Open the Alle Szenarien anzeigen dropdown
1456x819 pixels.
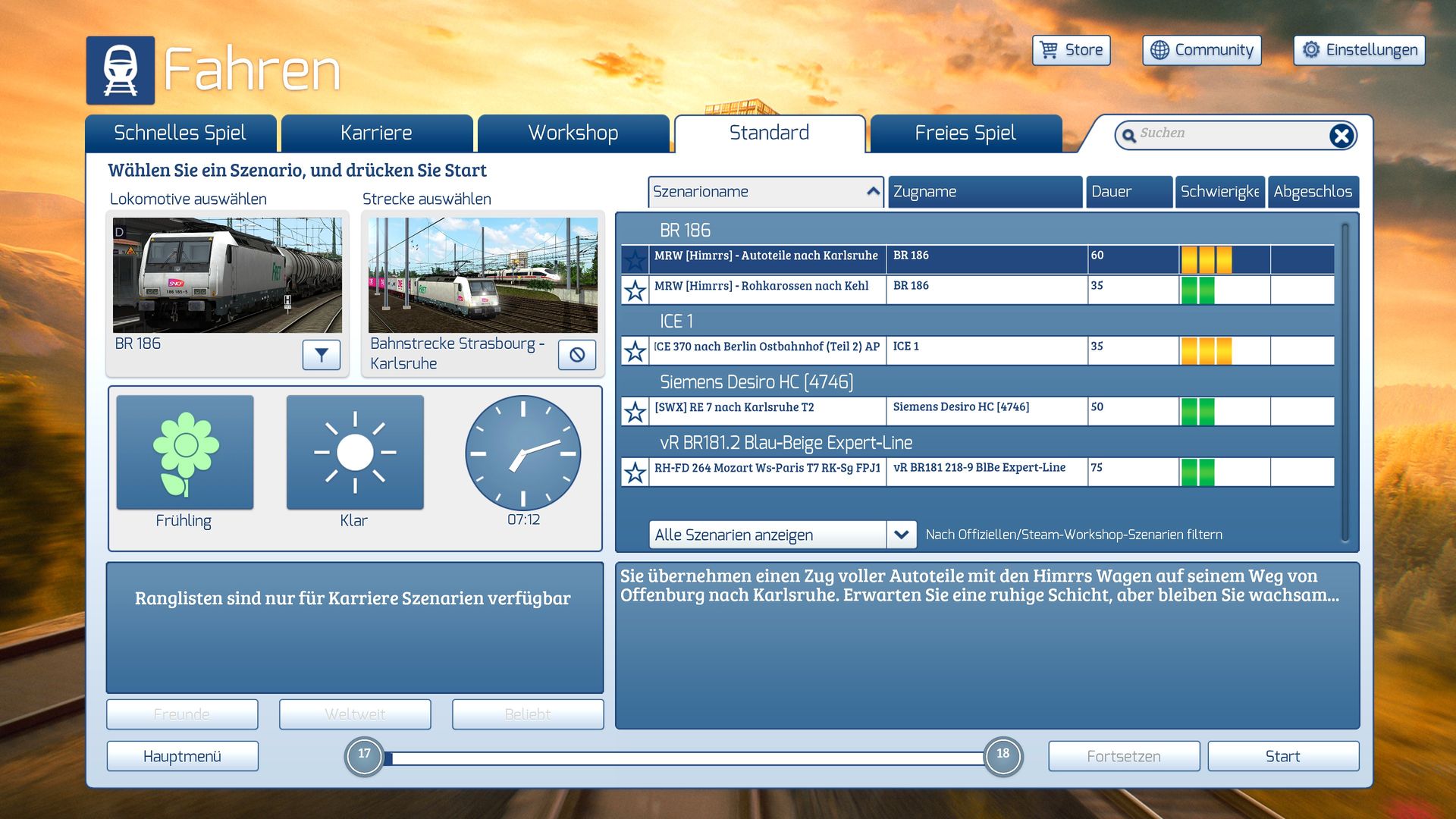click(900, 535)
